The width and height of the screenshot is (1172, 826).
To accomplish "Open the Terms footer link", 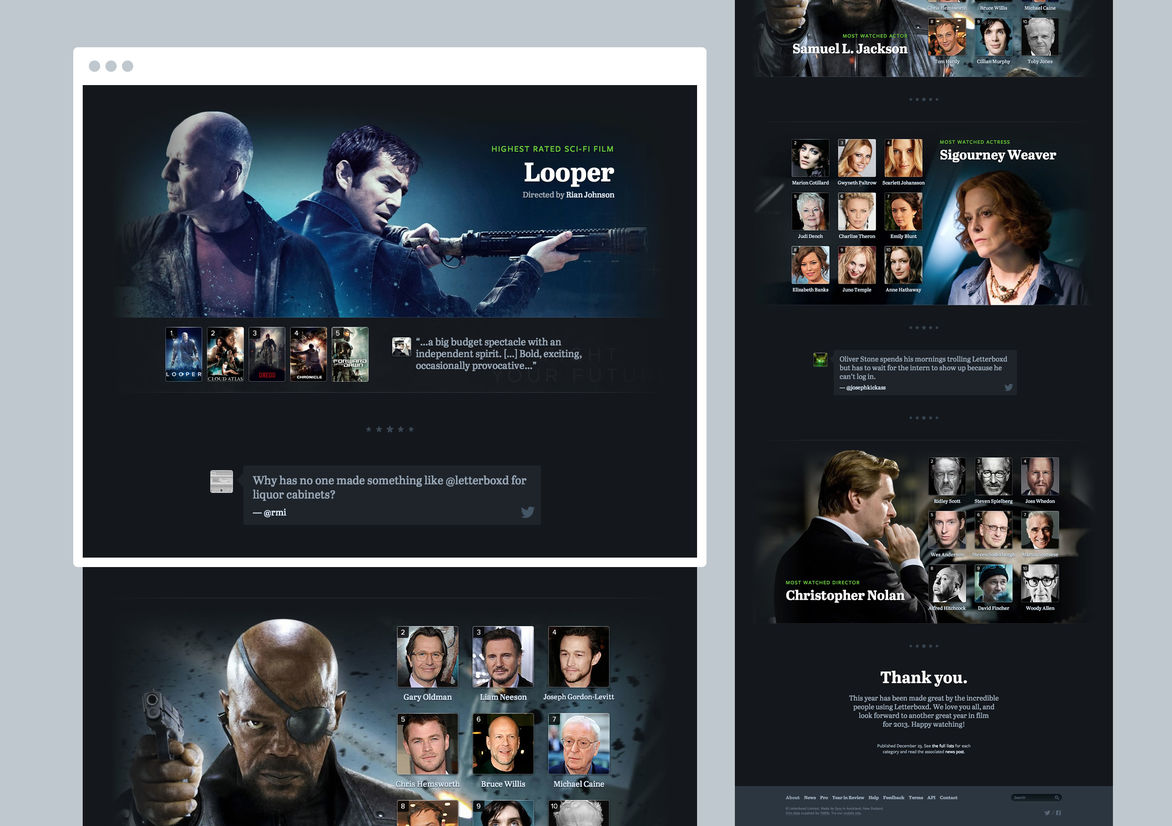I will click(x=916, y=798).
